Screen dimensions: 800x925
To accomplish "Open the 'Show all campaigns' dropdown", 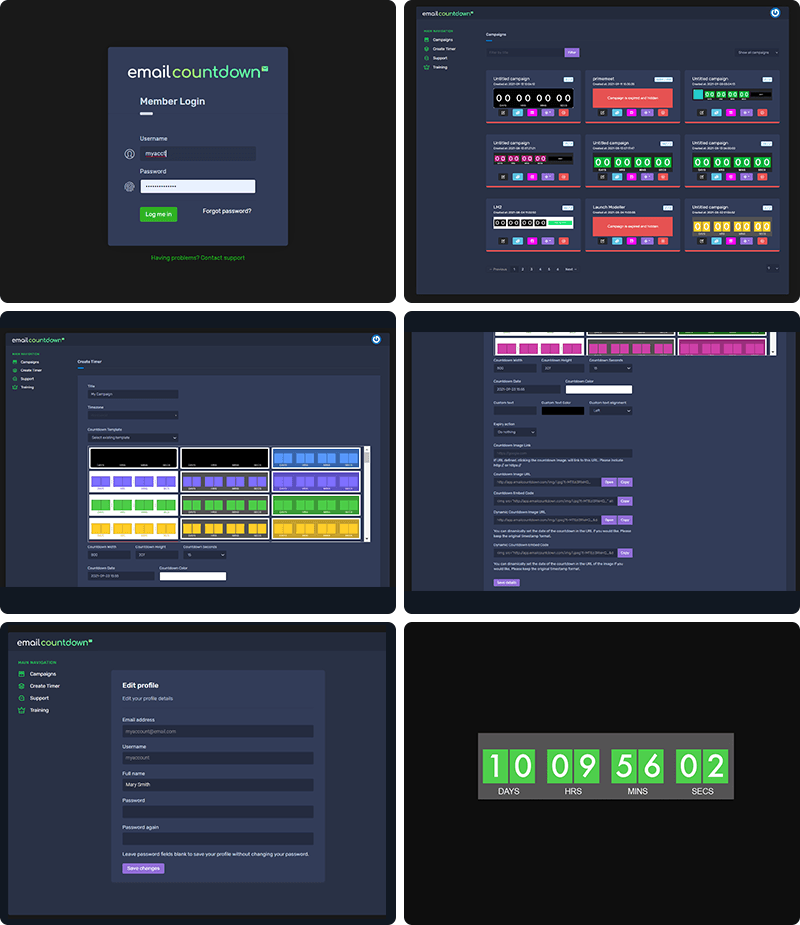I will tap(757, 52).
